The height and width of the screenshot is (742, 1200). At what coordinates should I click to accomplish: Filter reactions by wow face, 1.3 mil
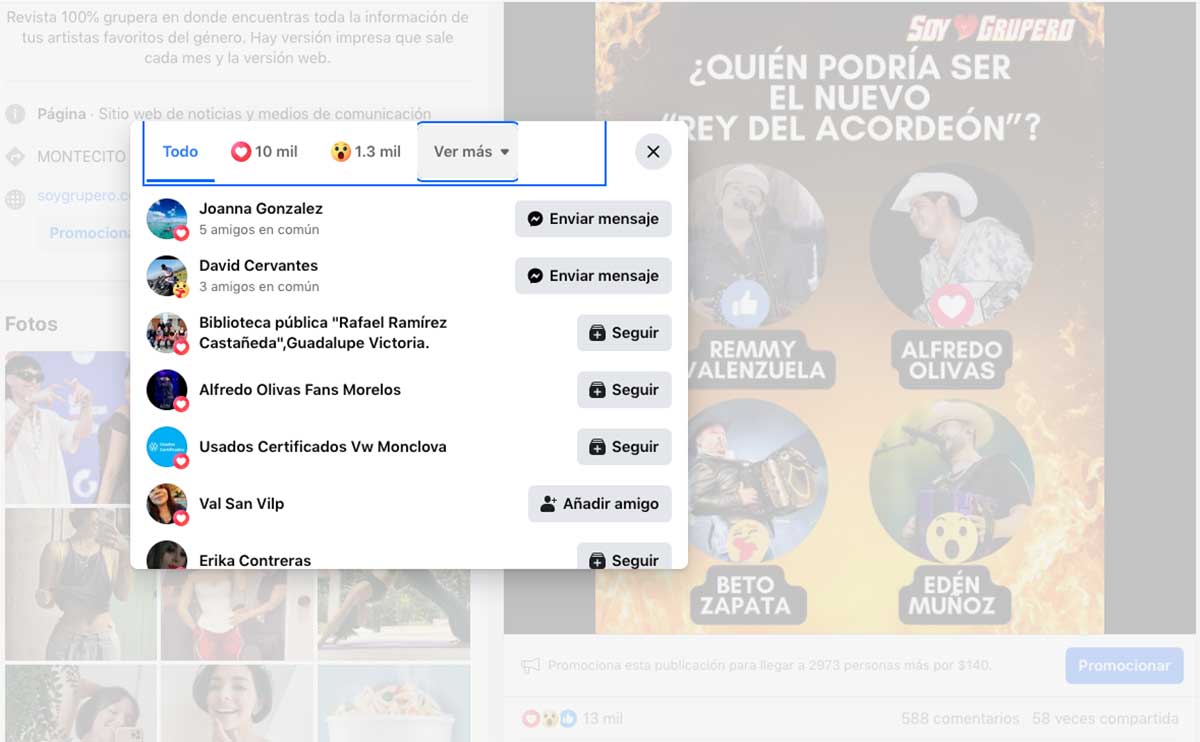365,152
